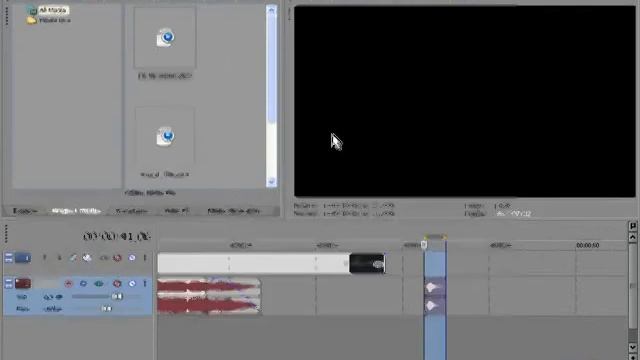The width and height of the screenshot is (640, 360).
Task: Solo the audio track
Action: click(132, 283)
